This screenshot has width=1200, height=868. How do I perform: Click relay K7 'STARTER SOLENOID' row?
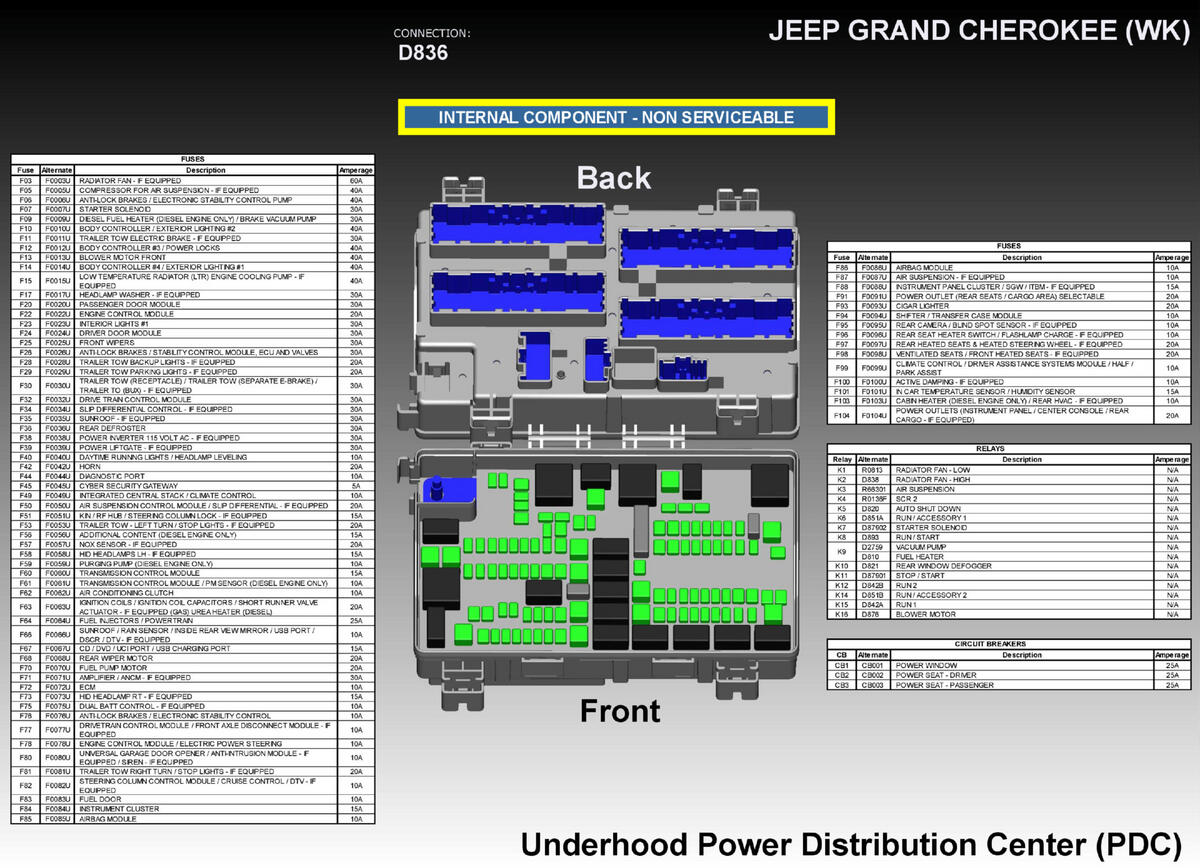click(x=1009, y=527)
